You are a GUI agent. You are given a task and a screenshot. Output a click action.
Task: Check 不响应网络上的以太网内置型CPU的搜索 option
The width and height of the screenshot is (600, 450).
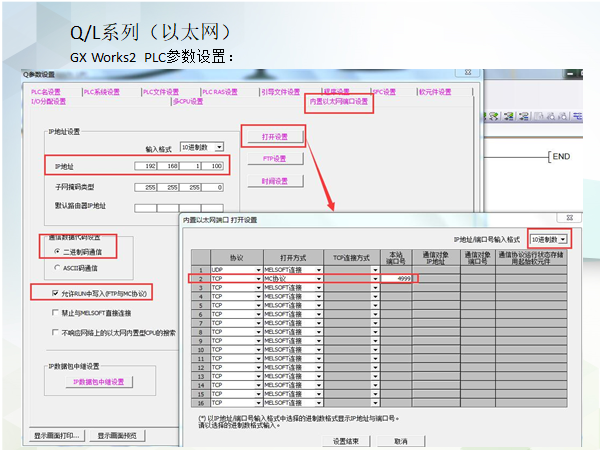(55, 332)
